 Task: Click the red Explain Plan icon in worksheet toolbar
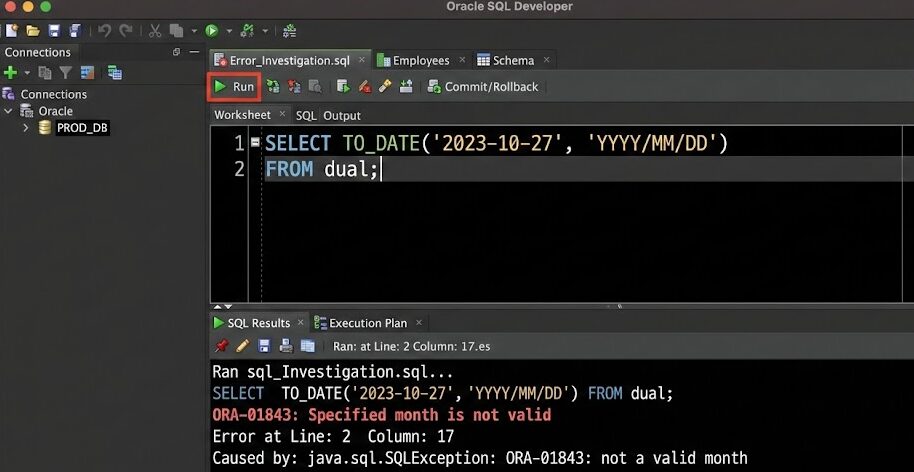(x=294, y=87)
